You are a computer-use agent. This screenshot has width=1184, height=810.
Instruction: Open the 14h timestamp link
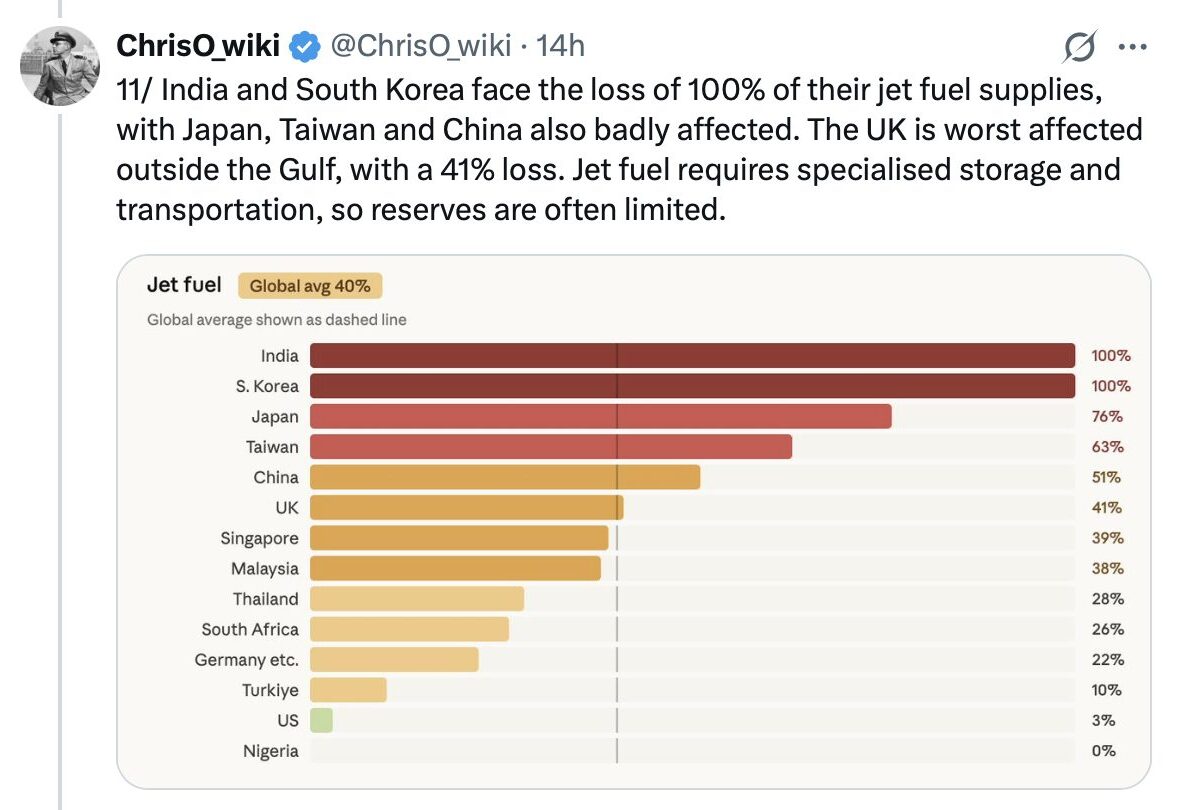pos(561,46)
